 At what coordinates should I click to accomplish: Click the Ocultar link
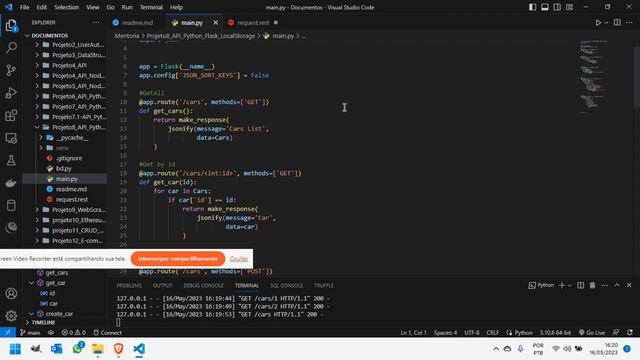tap(239, 259)
